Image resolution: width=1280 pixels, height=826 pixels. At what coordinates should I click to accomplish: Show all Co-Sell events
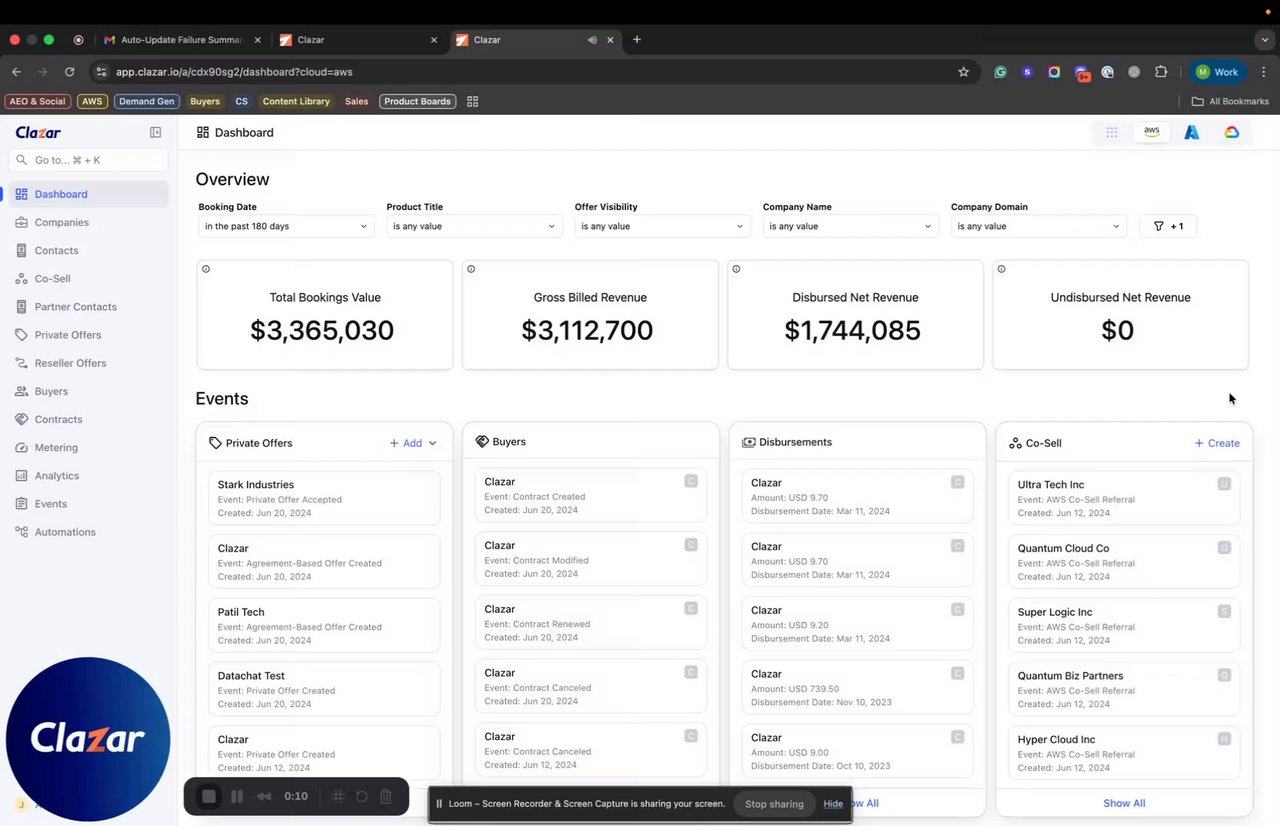[x=1124, y=803]
